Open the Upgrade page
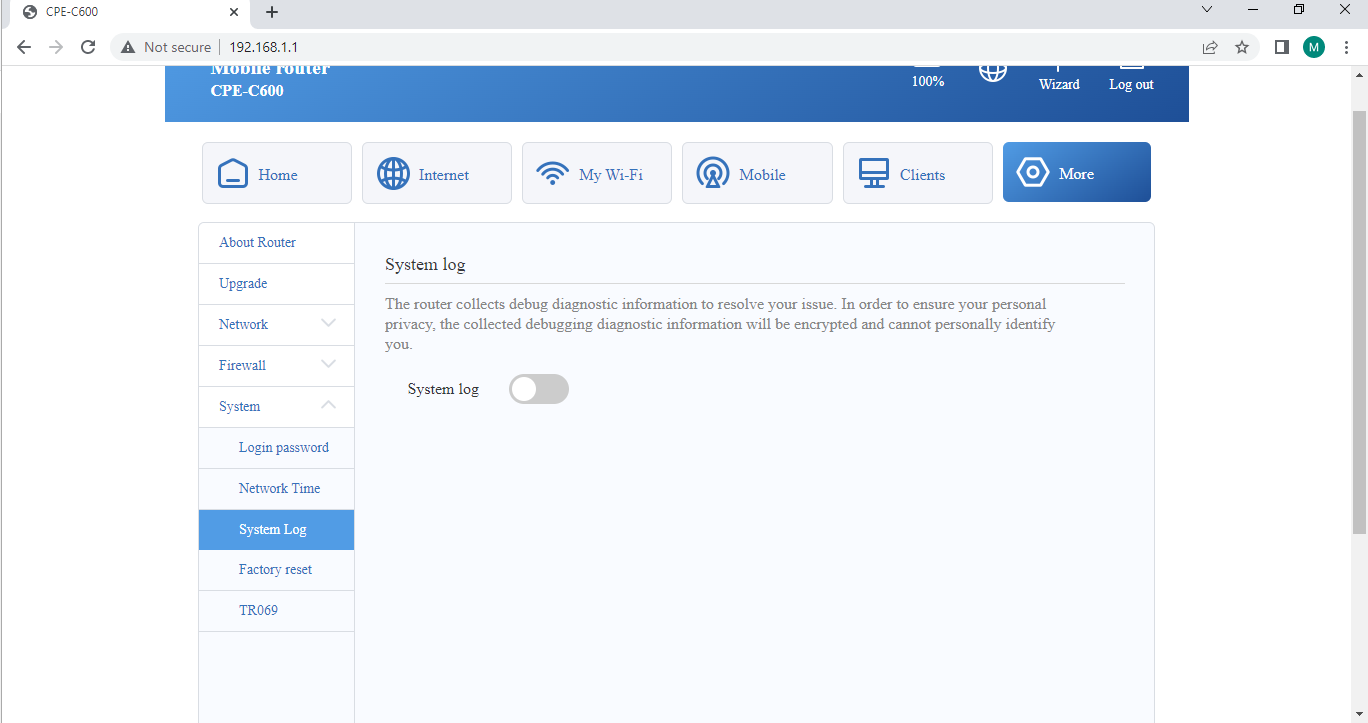 click(277, 284)
